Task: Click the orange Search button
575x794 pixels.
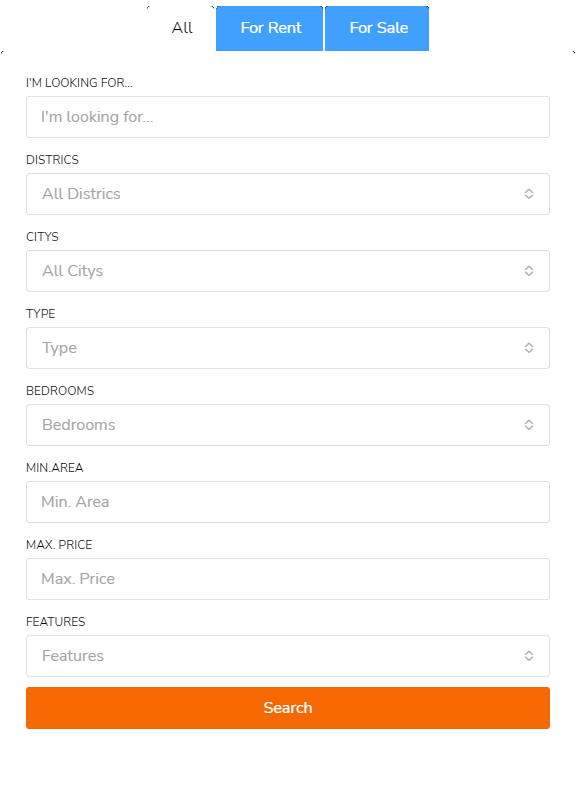Action: pyautogui.click(x=288, y=708)
